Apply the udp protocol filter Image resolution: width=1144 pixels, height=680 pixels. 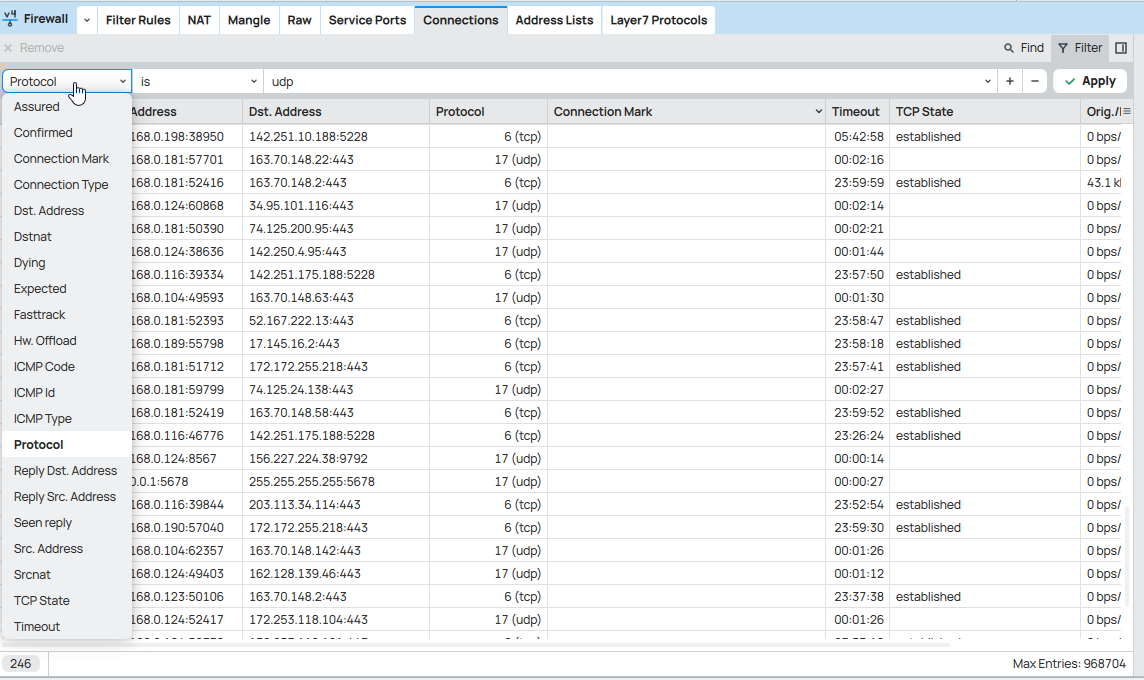coord(1090,82)
